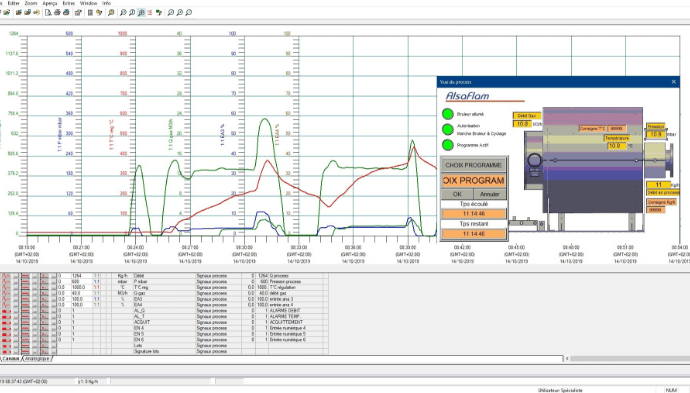Click the green flag toolbar icon
This screenshot has height=393, width=690.
click(x=159, y=12)
